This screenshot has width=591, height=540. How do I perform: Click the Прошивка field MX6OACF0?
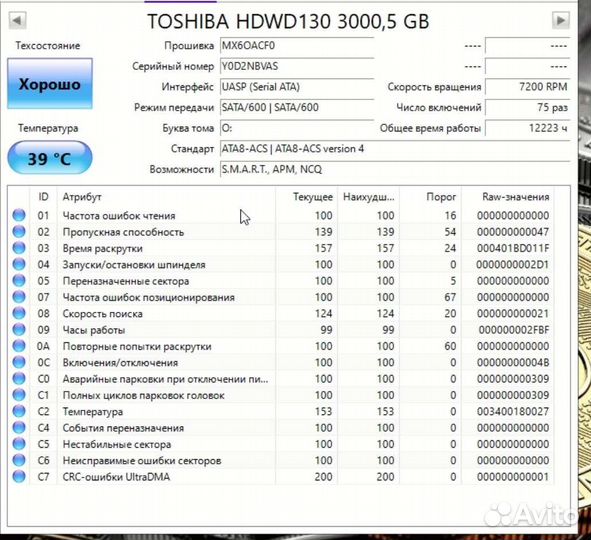click(x=297, y=46)
